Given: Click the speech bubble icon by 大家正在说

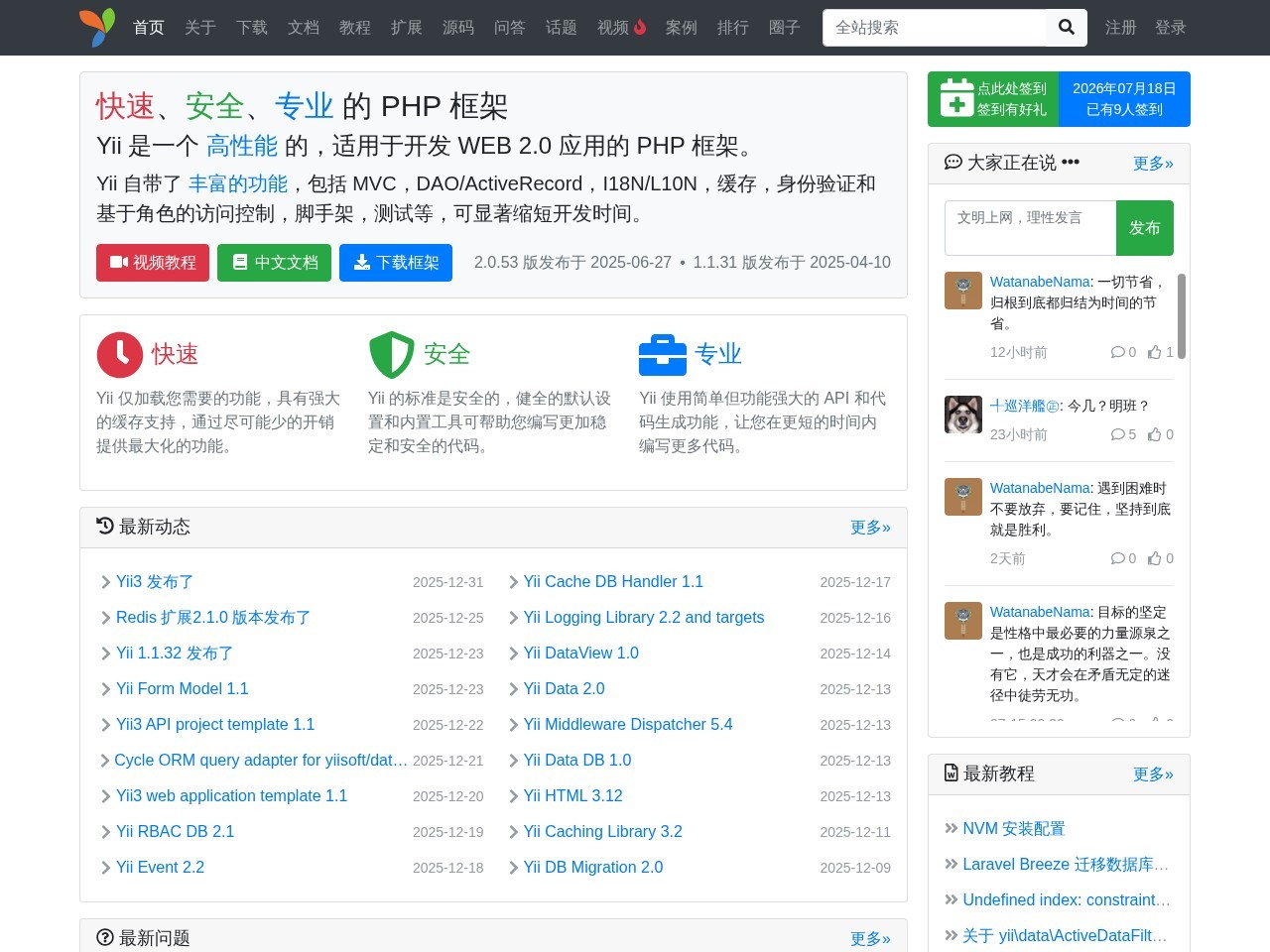Looking at the screenshot, I should (953, 162).
